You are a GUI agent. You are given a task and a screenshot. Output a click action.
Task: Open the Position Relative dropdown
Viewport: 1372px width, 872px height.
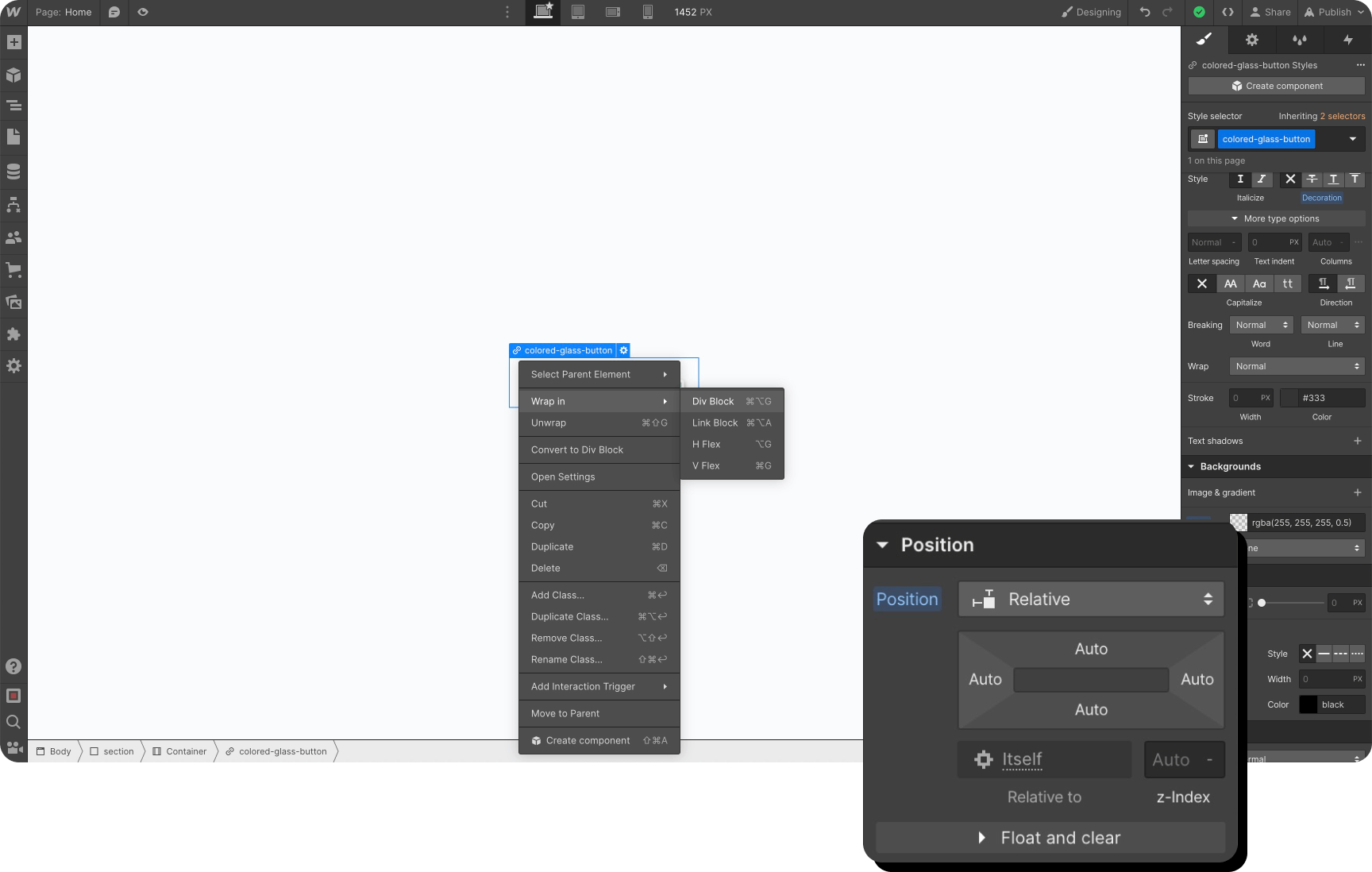click(1090, 599)
